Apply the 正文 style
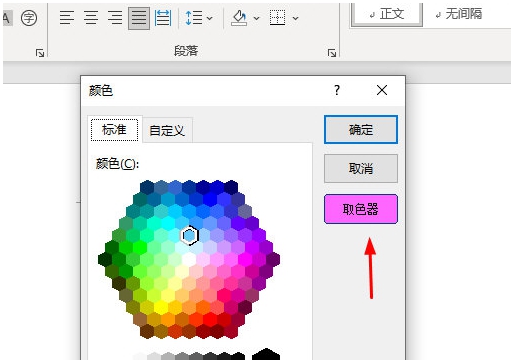The height and width of the screenshot is (360, 511). point(387,14)
